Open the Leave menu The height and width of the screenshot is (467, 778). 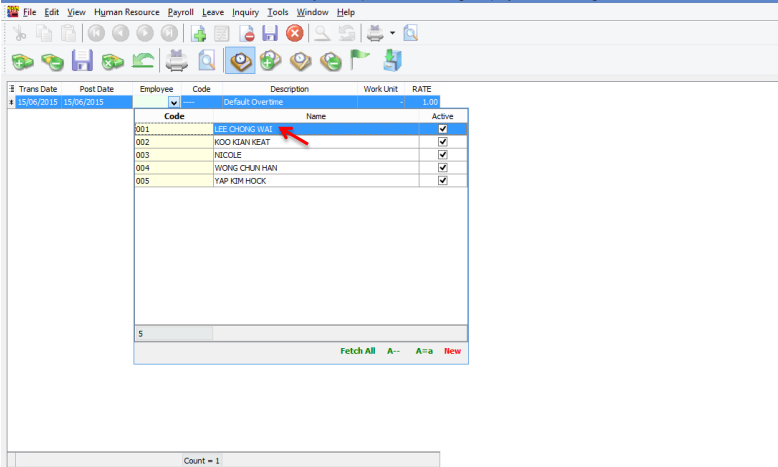click(x=213, y=12)
